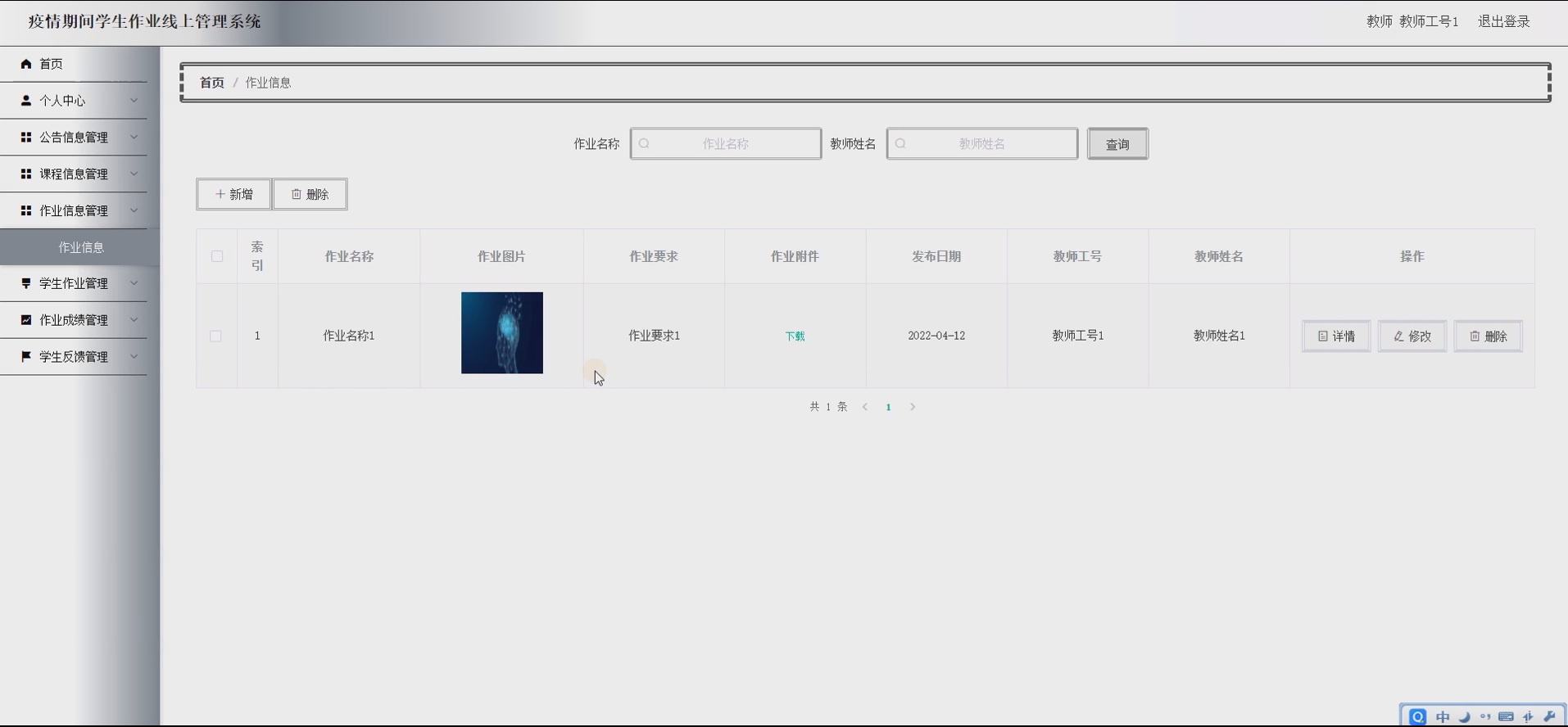1568x727 pixels.
Task: Expand the 作业成绩管理 chevron
Action: (x=134, y=320)
